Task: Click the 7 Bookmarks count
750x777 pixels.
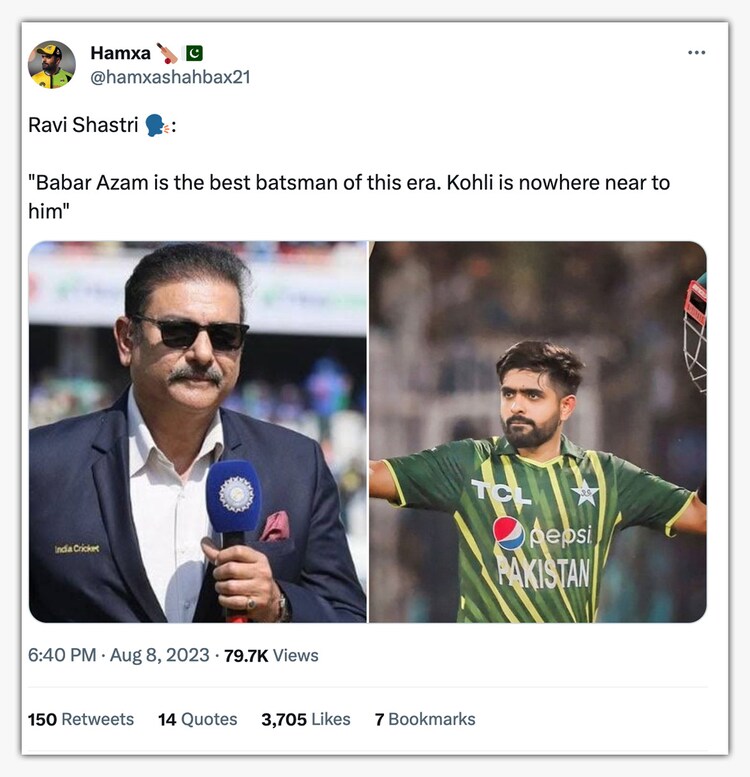Action: click(425, 719)
